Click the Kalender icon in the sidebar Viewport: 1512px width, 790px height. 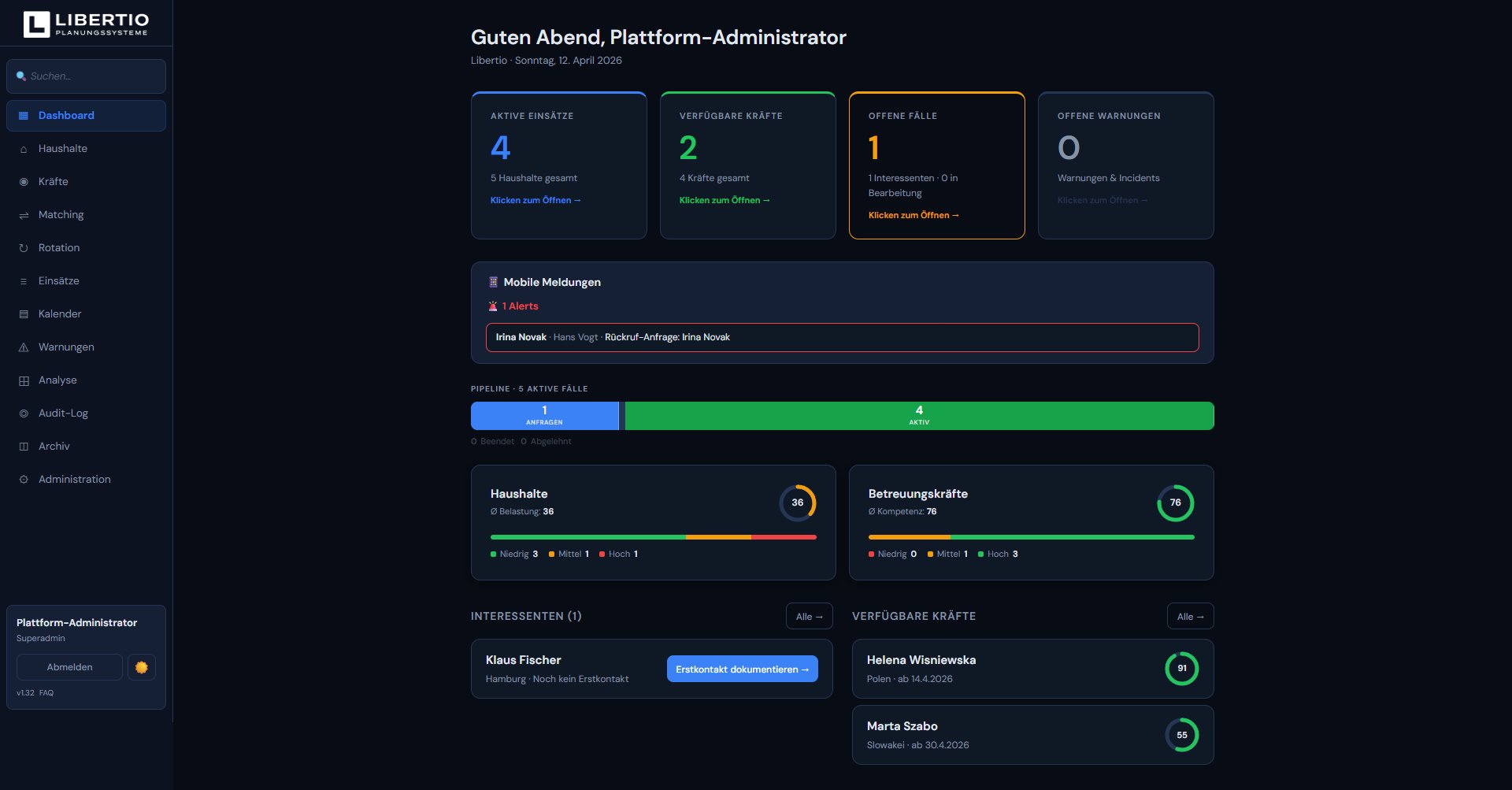click(x=23, y=313)
